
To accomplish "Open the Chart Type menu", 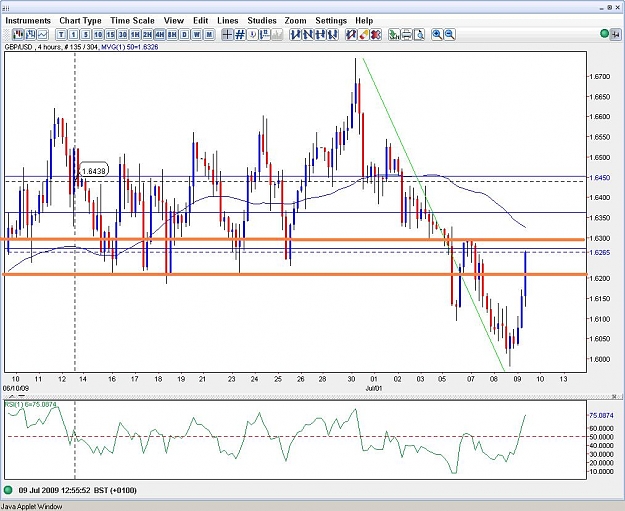I will pos(81,20).
